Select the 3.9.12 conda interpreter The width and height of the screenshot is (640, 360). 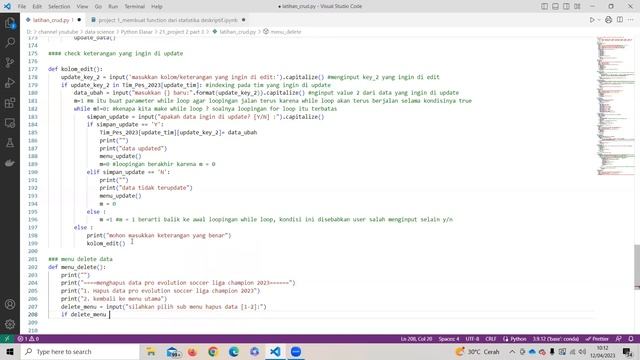[556, 339]
